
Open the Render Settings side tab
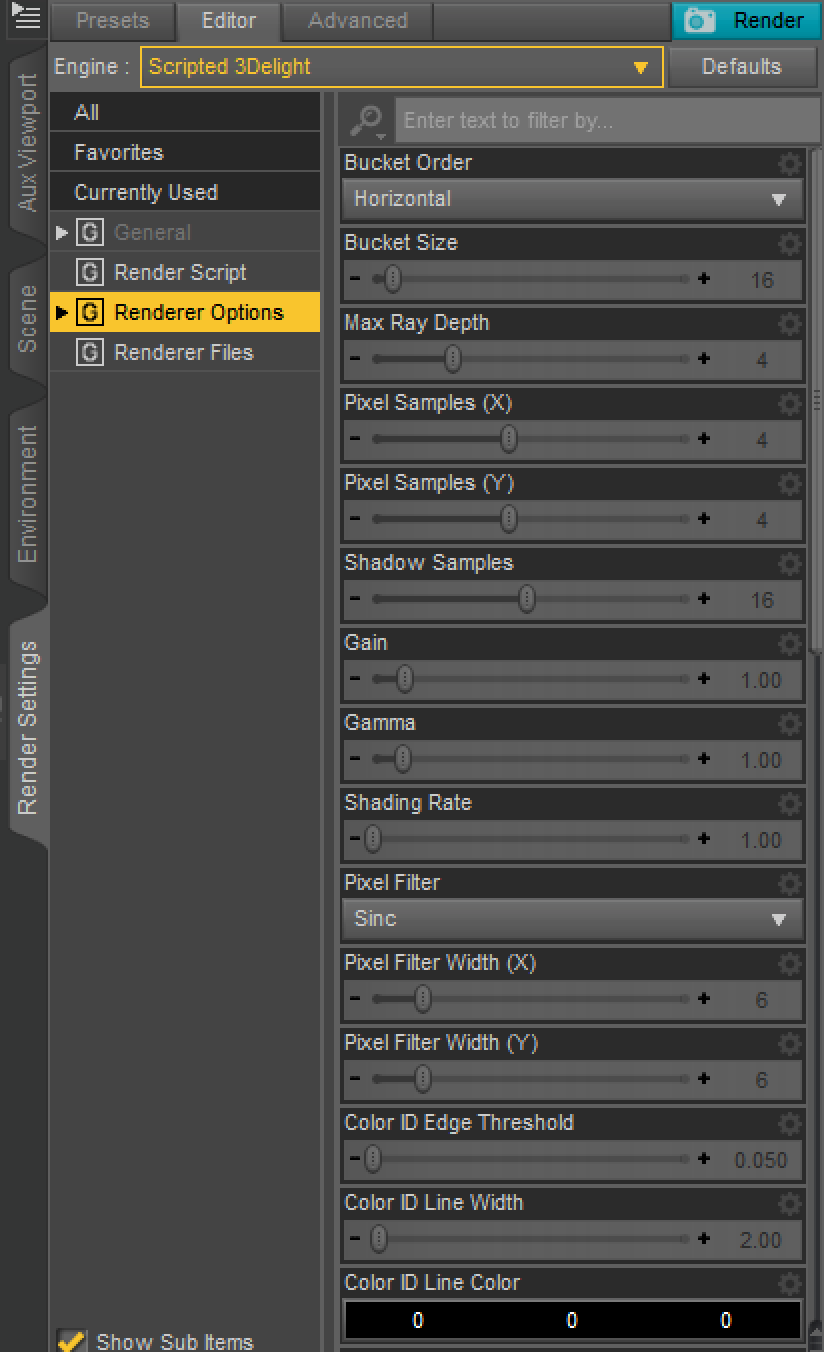click(28, 728)
